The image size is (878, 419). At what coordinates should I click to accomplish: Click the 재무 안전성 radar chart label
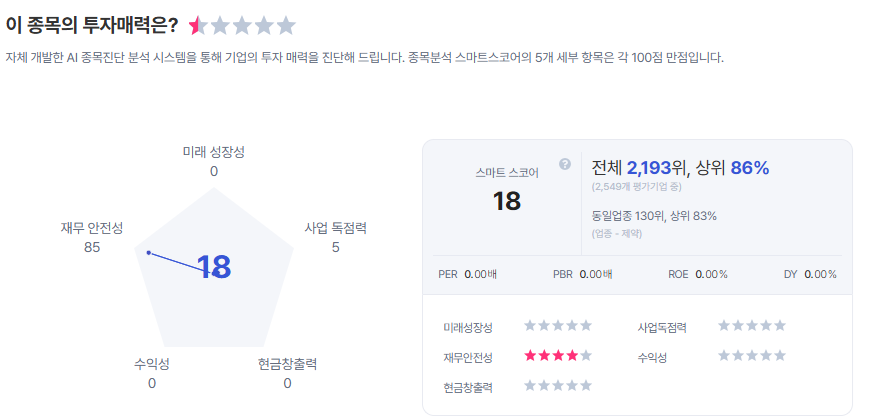pos(92,228)
